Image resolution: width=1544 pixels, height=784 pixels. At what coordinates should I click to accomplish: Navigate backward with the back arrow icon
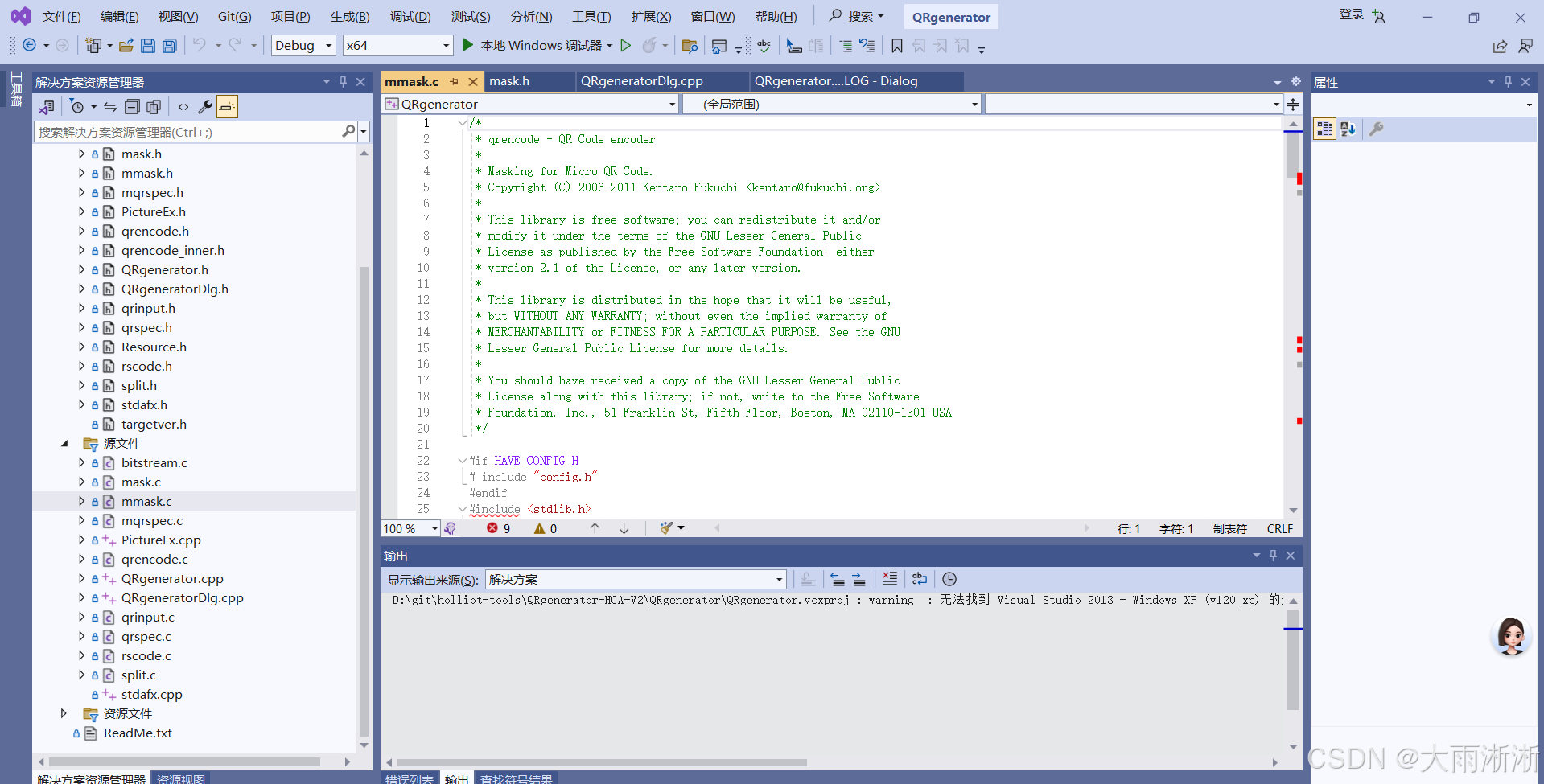(30, 46)
